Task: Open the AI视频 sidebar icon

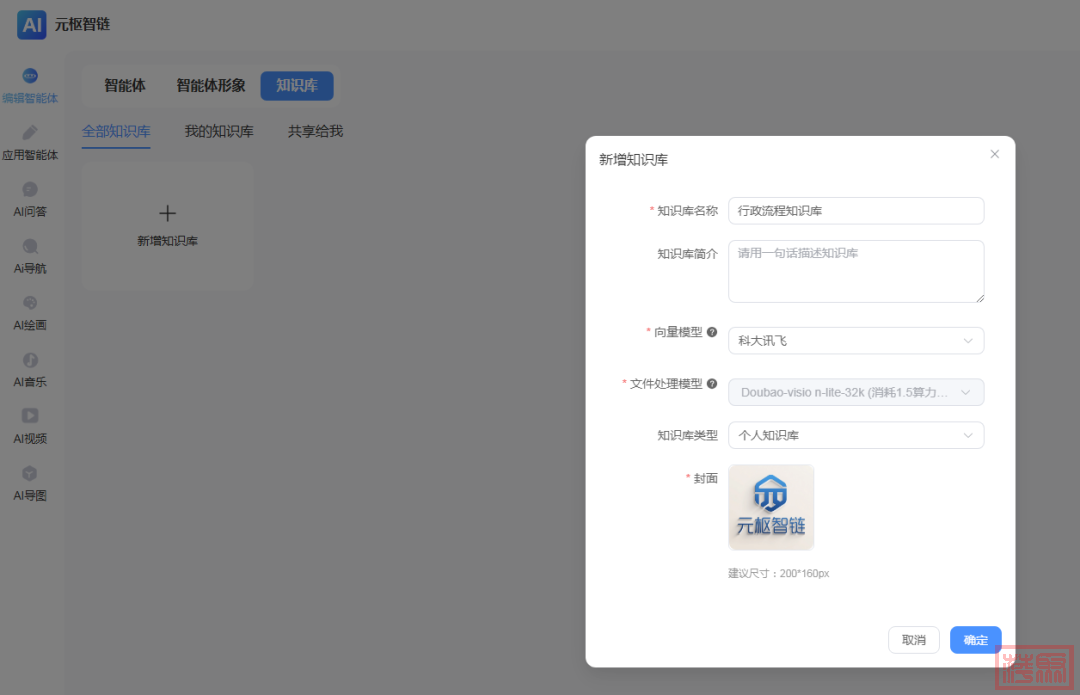Action: click(x=30, y=416)
